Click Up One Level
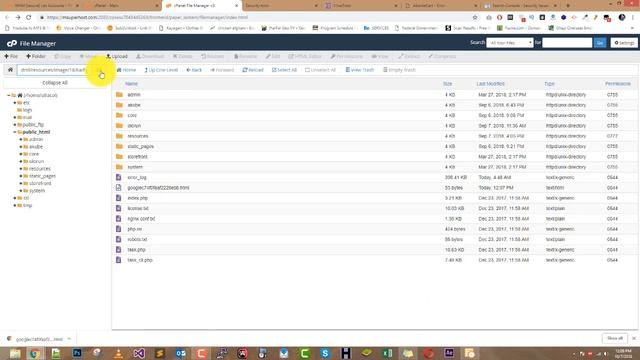The image size is (640, 360). 161,70
